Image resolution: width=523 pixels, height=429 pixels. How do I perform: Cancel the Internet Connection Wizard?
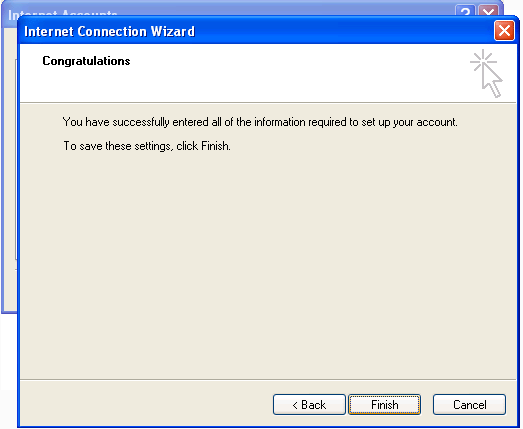pos(469,405)
